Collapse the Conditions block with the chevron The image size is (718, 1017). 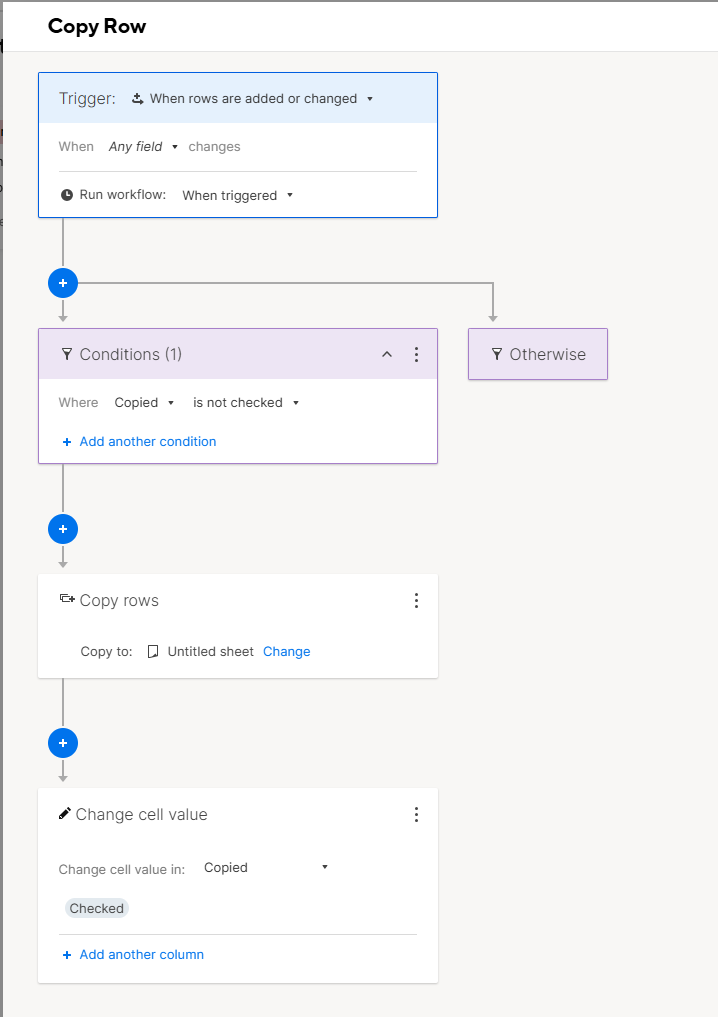coord(387,354)
